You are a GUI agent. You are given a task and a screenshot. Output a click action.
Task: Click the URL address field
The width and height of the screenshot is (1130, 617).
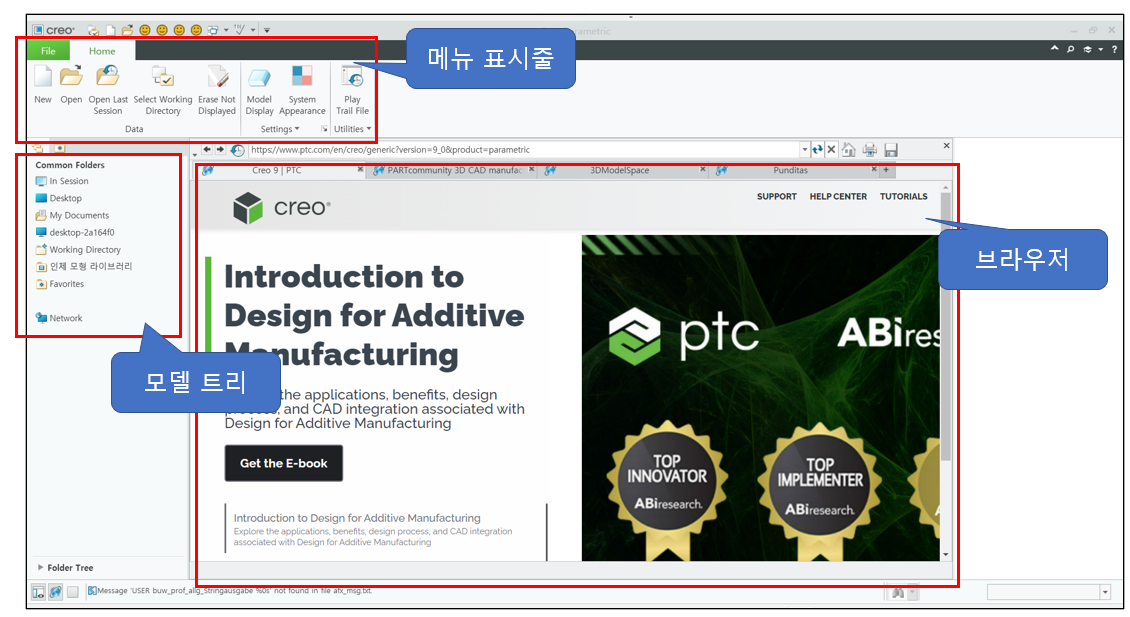(524, 150)
